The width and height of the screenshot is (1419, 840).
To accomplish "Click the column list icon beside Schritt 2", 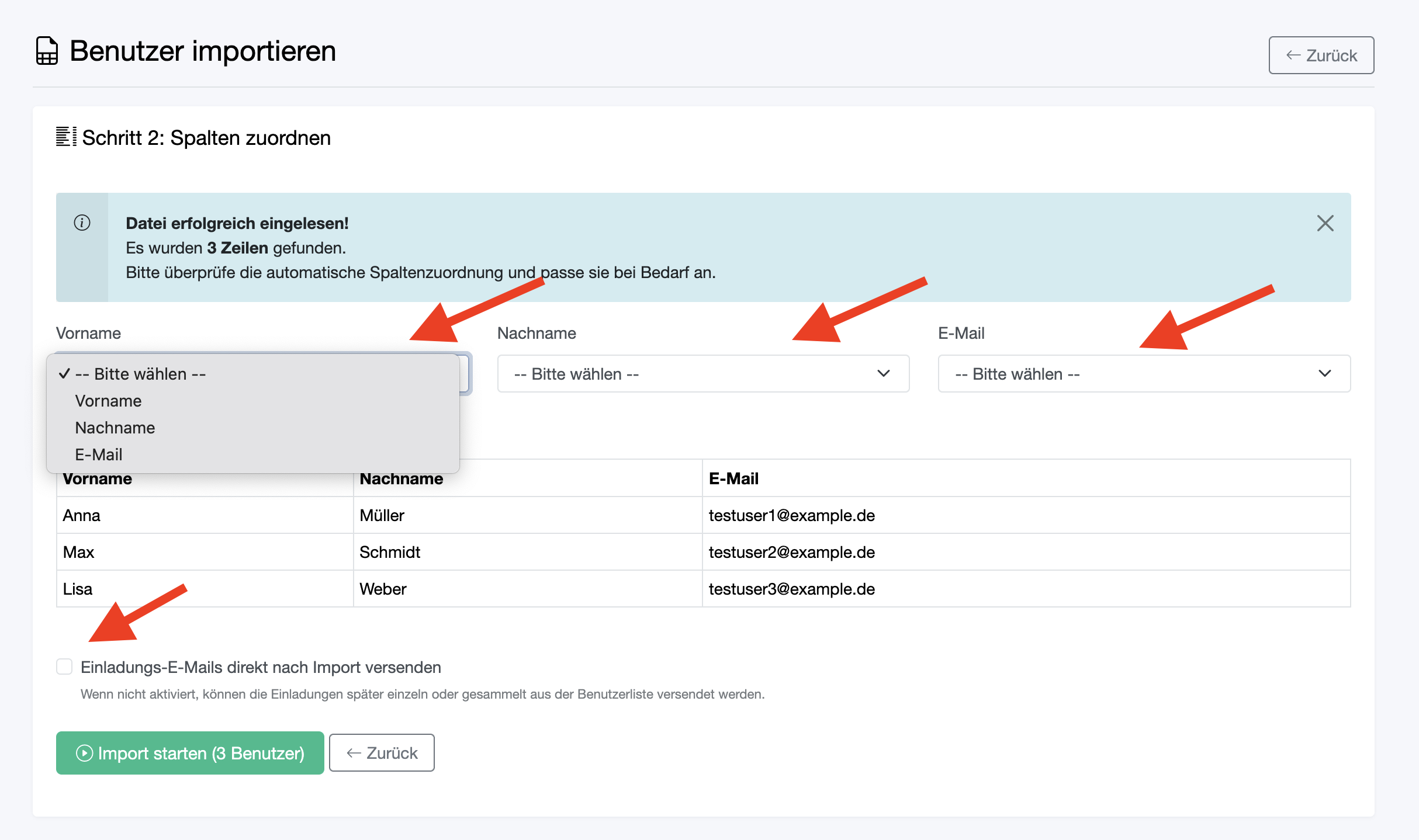I will coord(66,137).
